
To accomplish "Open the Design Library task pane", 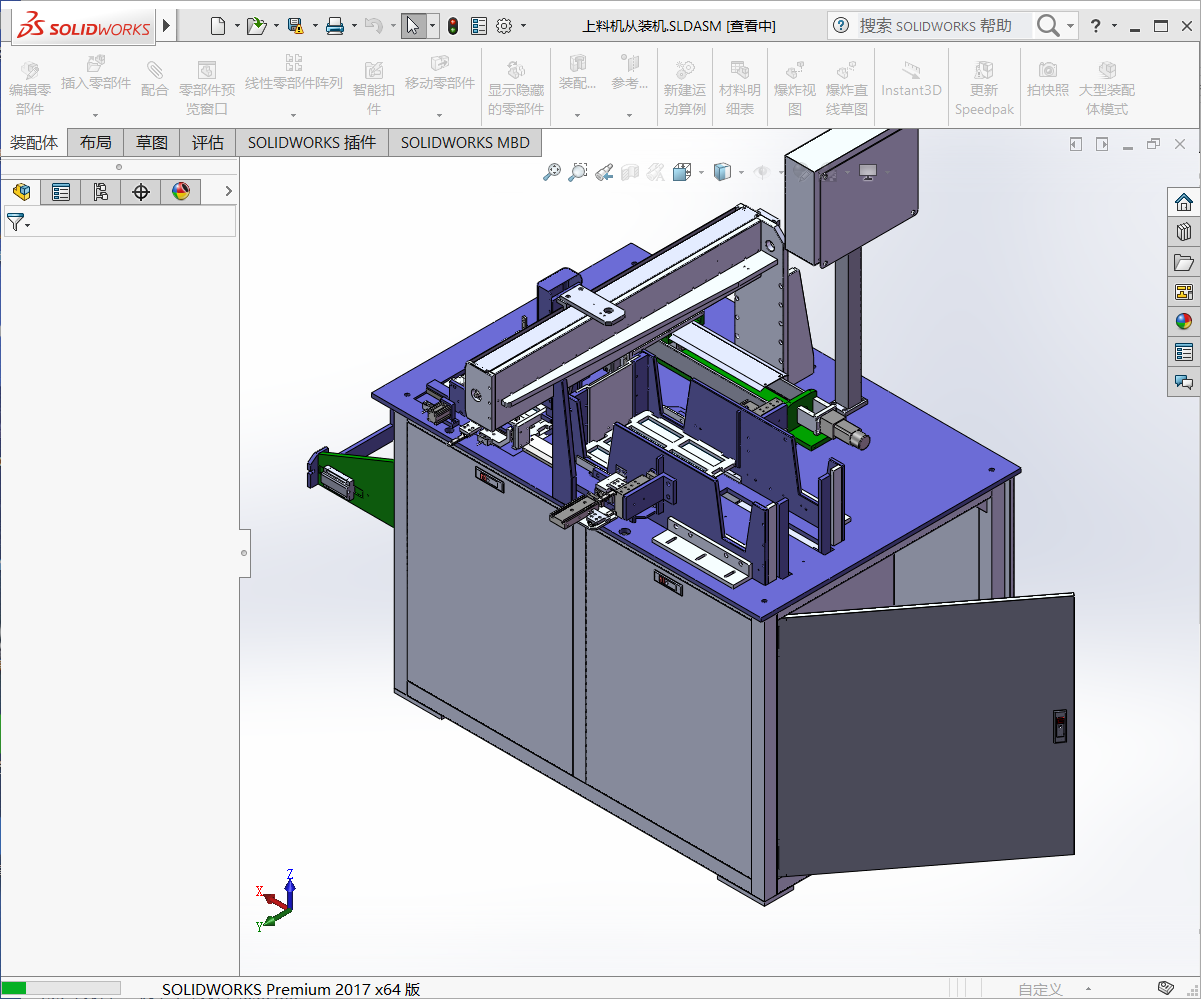I will click(x=1184, y=232).
